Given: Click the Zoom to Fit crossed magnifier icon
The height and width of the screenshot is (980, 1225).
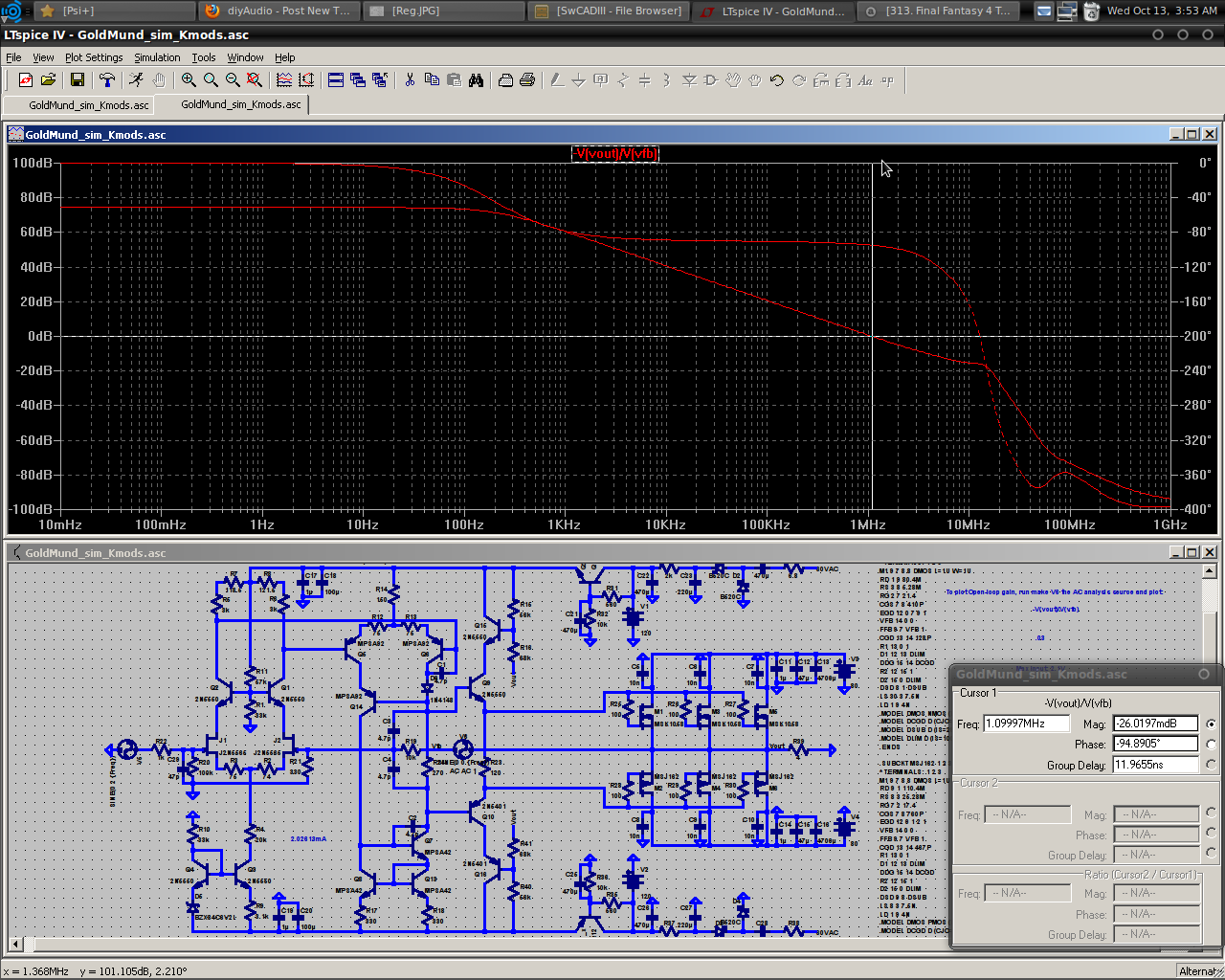Looking at the screenshot, I should [255, 80].
